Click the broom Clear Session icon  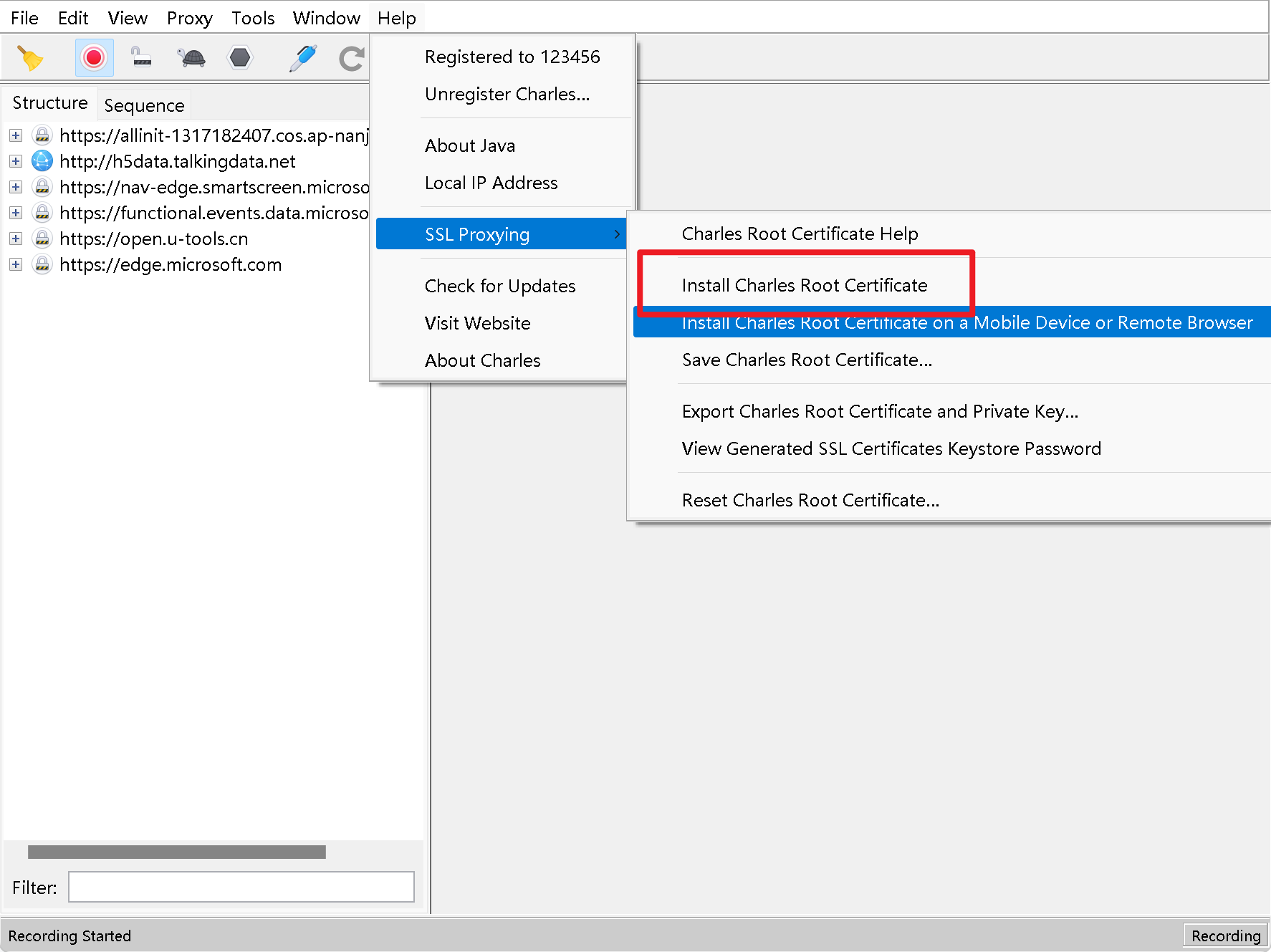30,58
